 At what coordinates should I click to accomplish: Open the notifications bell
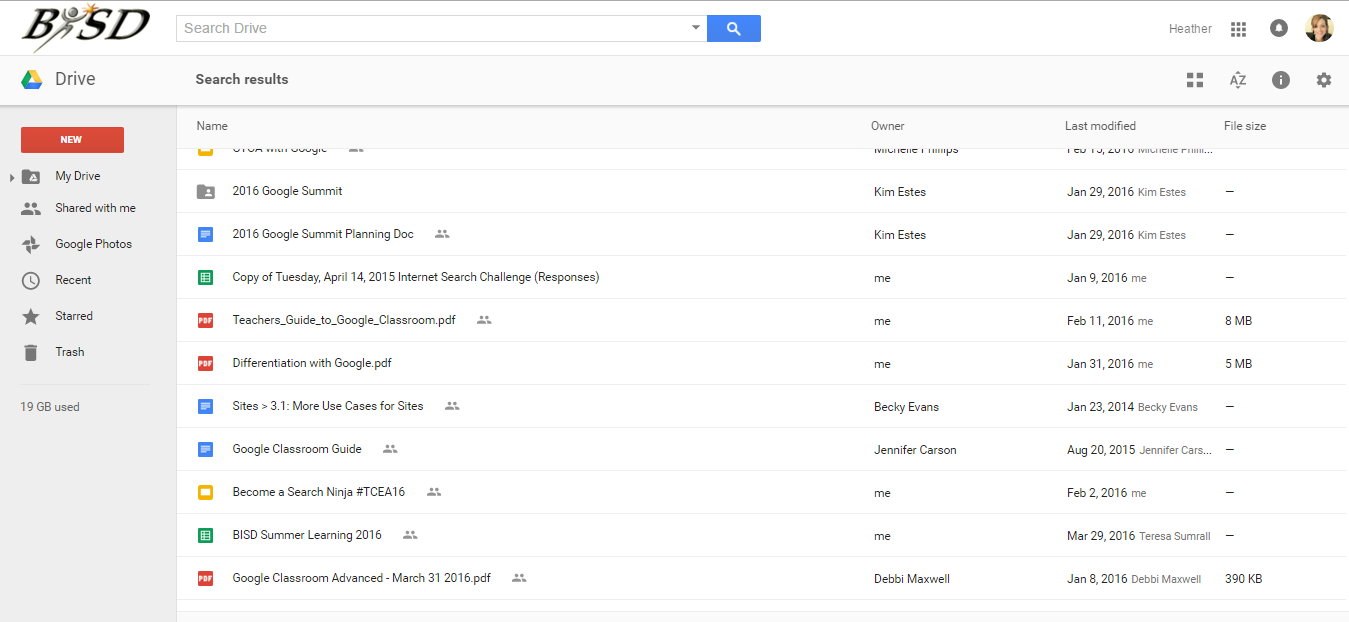[1279, 28]
